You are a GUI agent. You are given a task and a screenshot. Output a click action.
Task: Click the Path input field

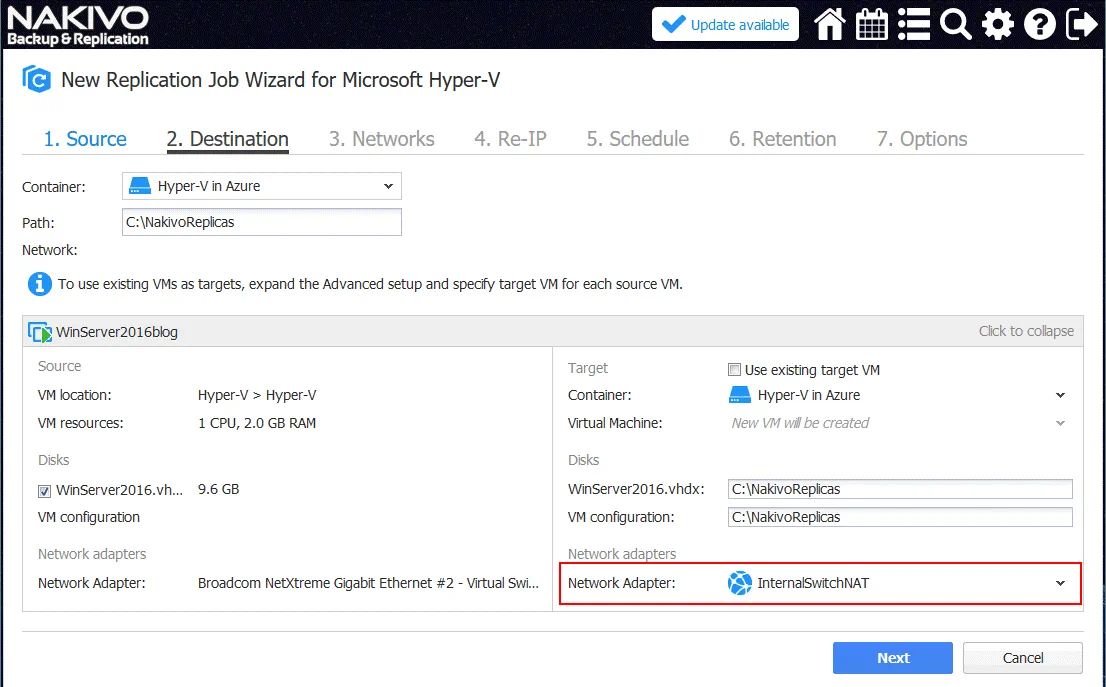point(262,222)
